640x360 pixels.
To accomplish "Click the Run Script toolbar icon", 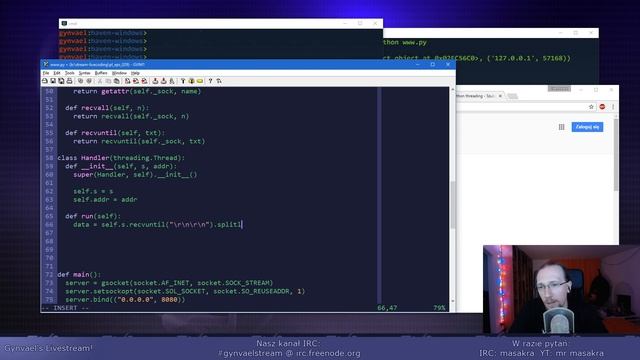I will pos(172,81).
